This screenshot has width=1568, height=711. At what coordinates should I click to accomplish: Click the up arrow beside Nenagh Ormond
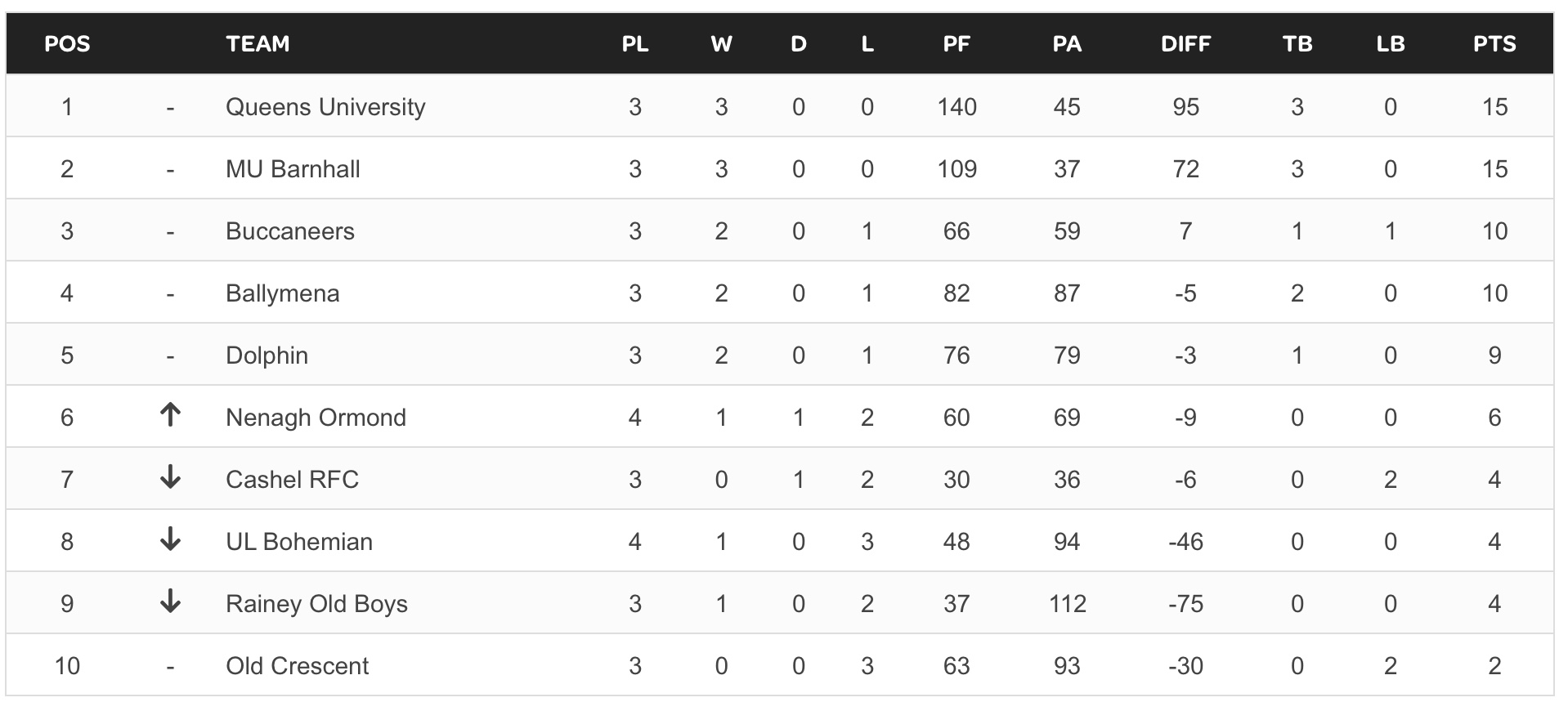pos(170,416)
